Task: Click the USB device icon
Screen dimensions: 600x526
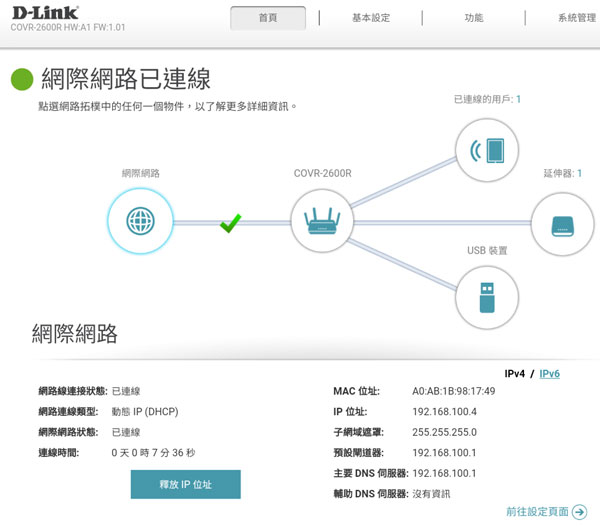Action: pos(487,297)
